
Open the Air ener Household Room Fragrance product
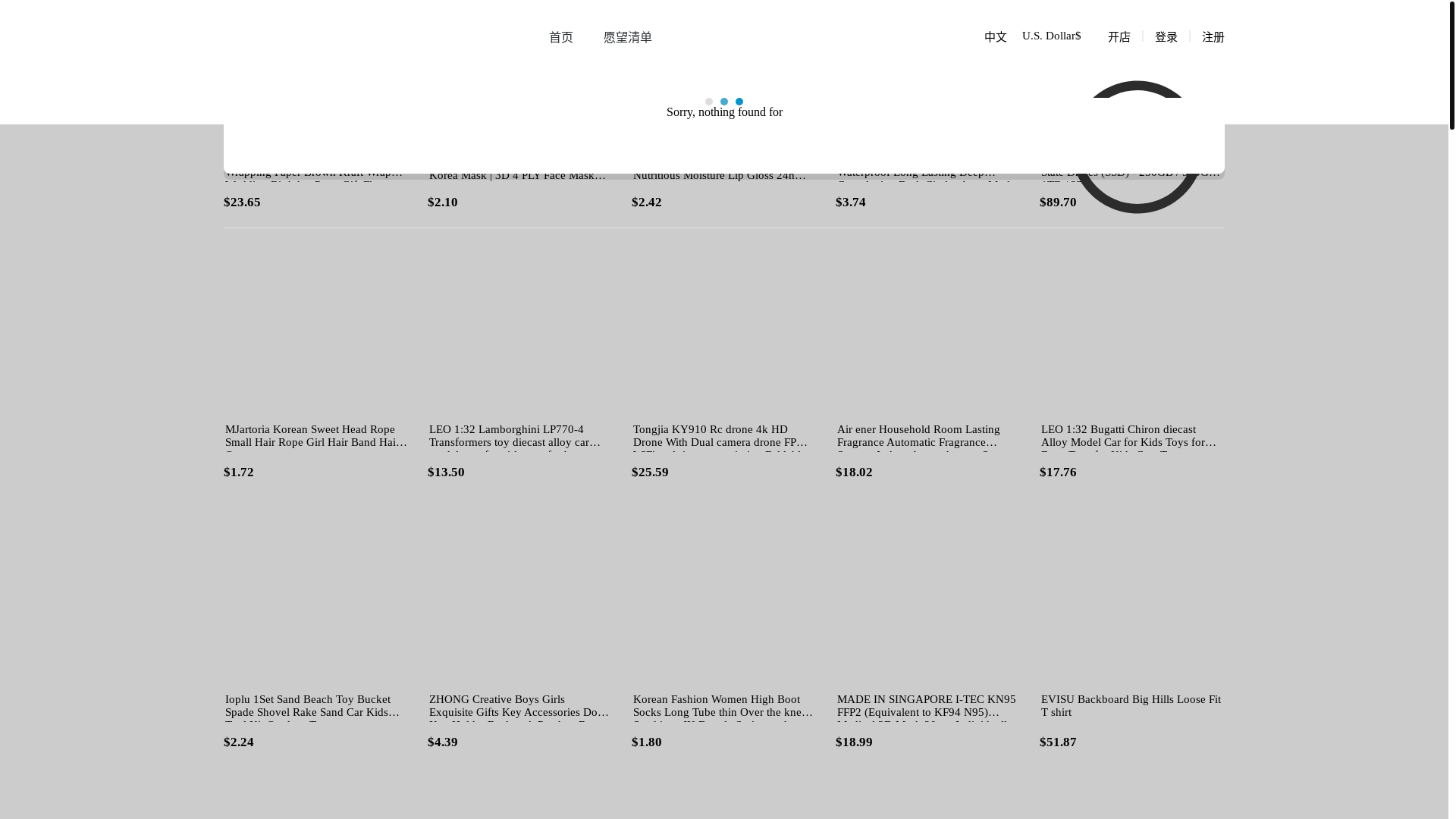pos(928,436)
